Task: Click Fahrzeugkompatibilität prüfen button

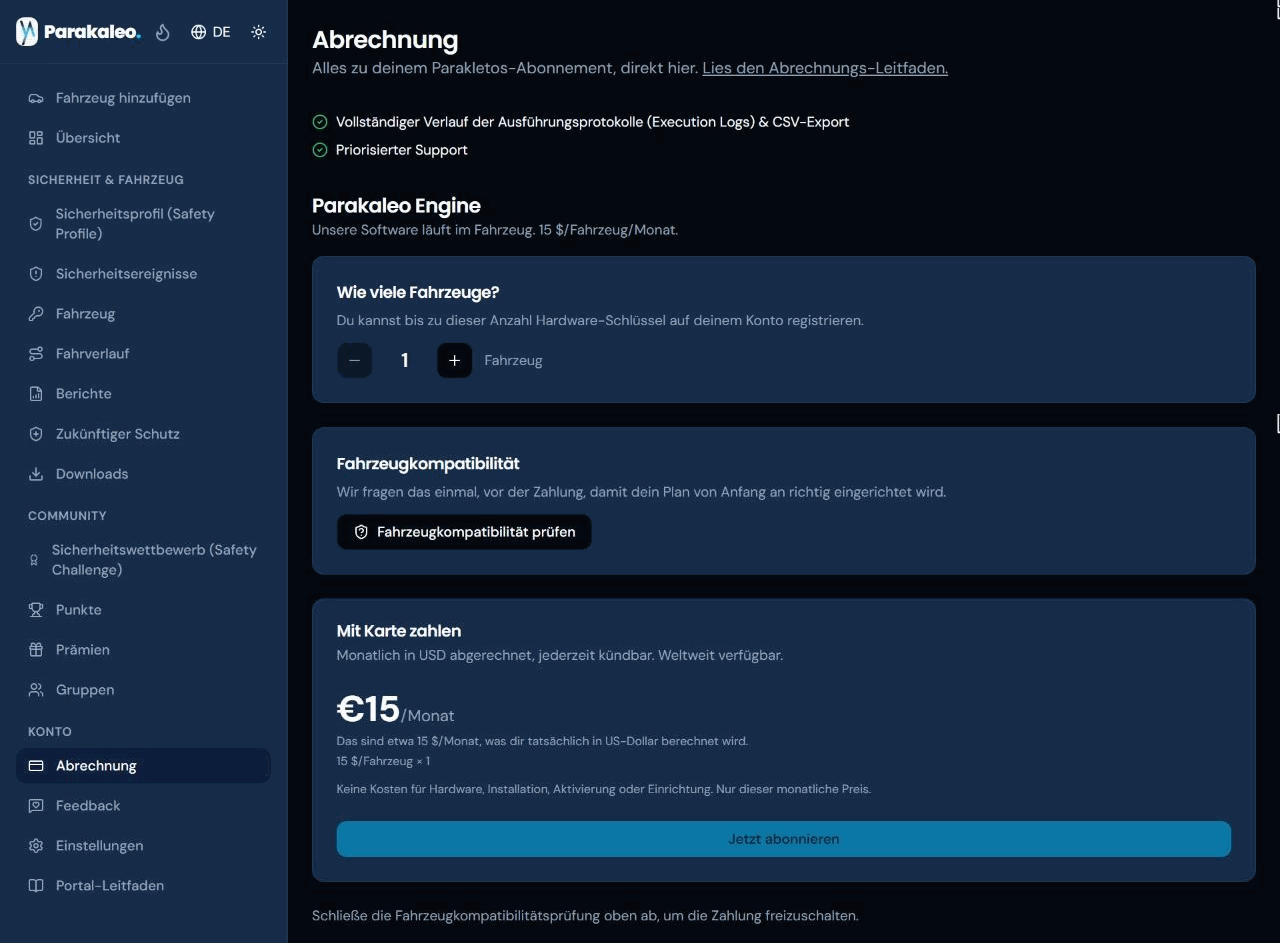Action: point(464,532)
